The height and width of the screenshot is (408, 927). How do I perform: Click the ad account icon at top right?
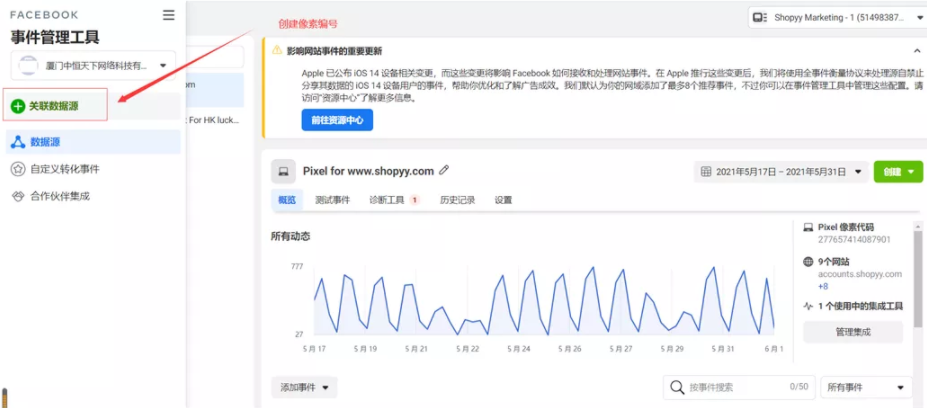(760, 18)
